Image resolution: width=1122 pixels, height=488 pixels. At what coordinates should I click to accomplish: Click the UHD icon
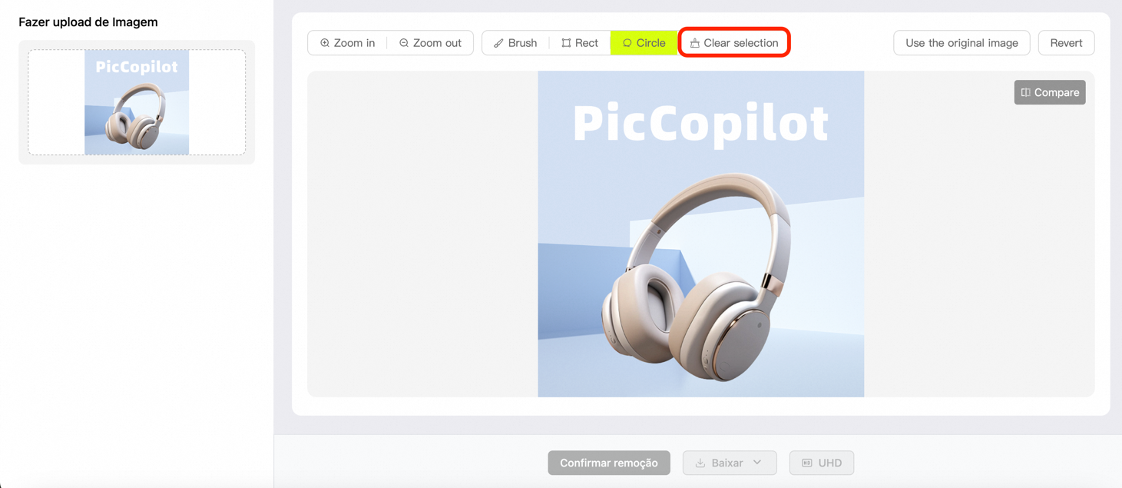[806, 463]
